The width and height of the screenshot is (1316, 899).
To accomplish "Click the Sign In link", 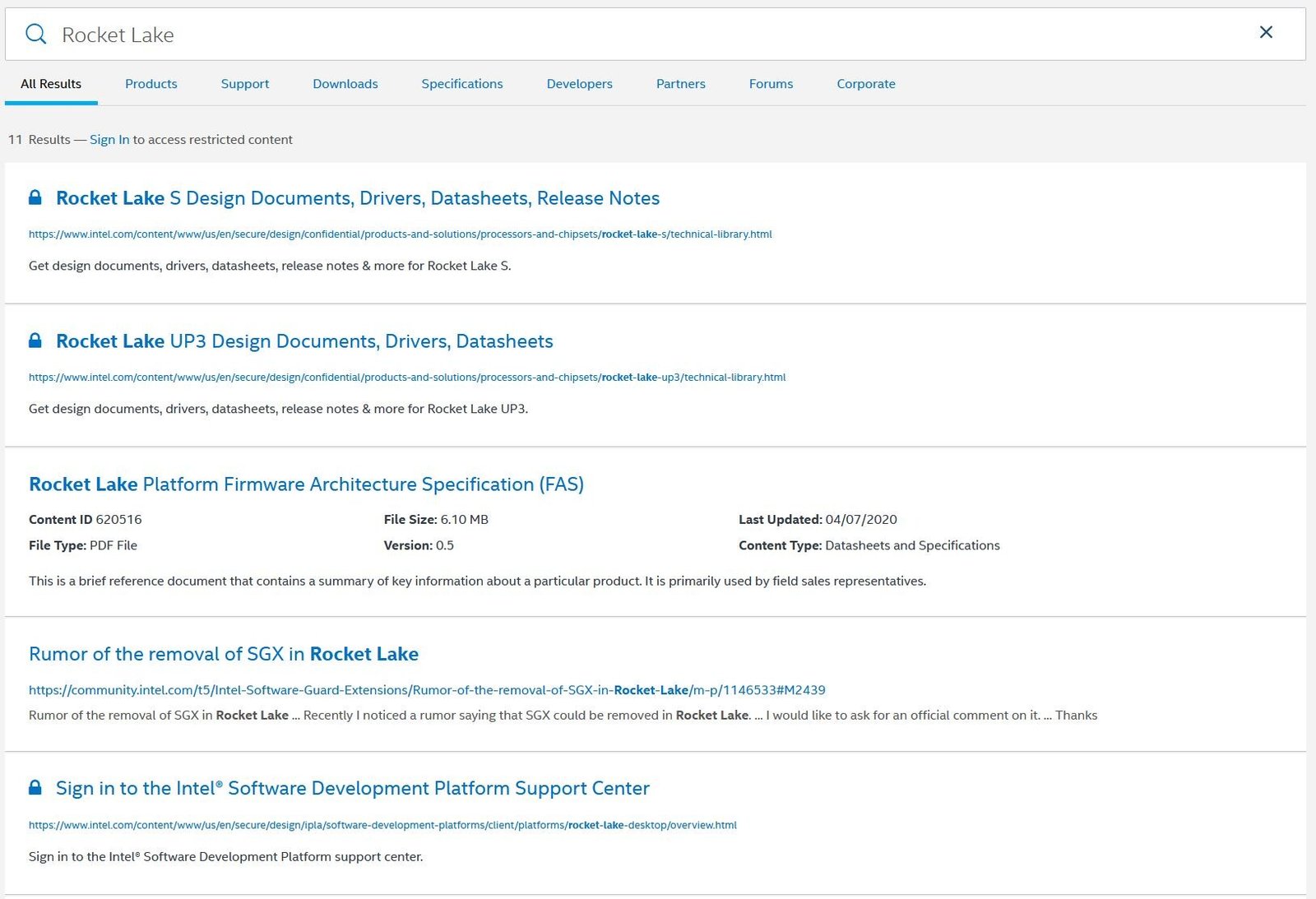I will 109,140.
